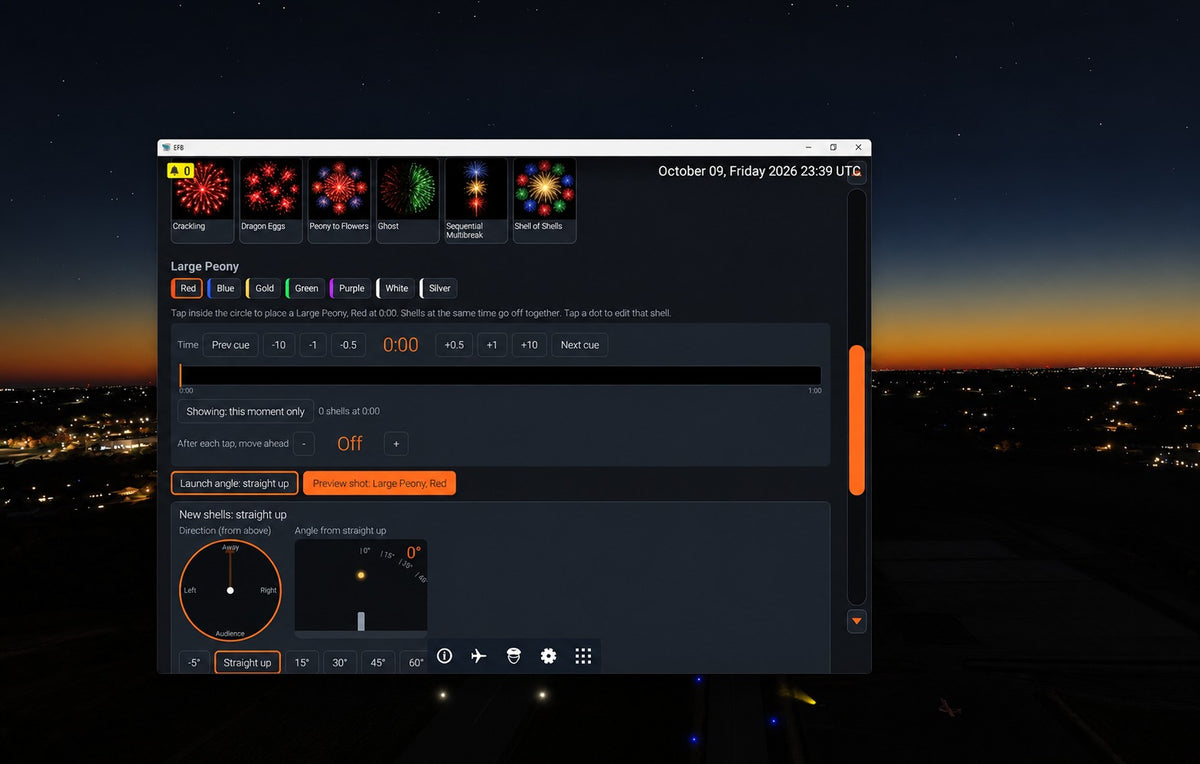Jump to Next cue
Screen dimensions: 1200x764
pyautogui.click(x=580, y=345)
